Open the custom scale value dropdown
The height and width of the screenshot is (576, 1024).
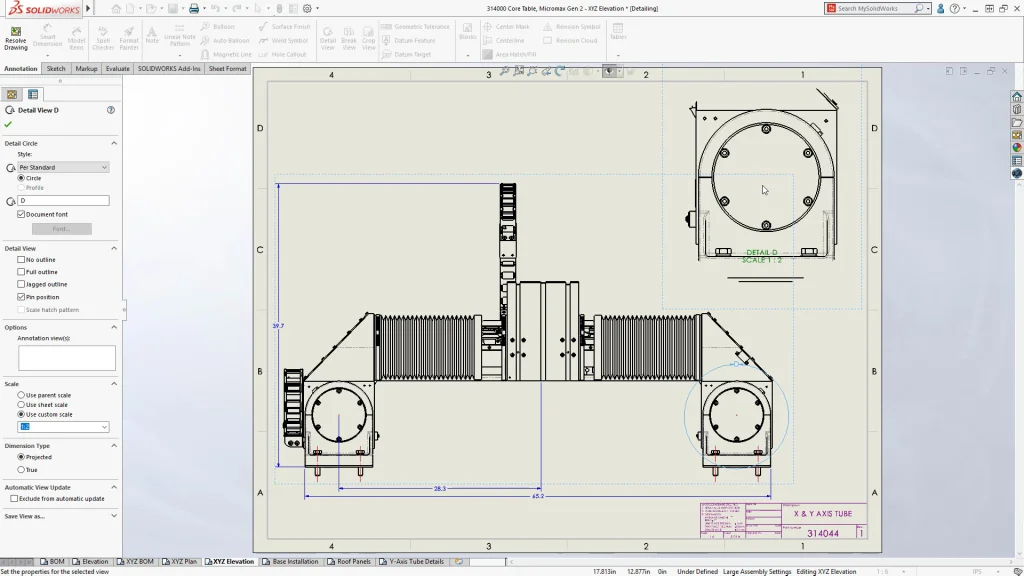pos(104,427)
